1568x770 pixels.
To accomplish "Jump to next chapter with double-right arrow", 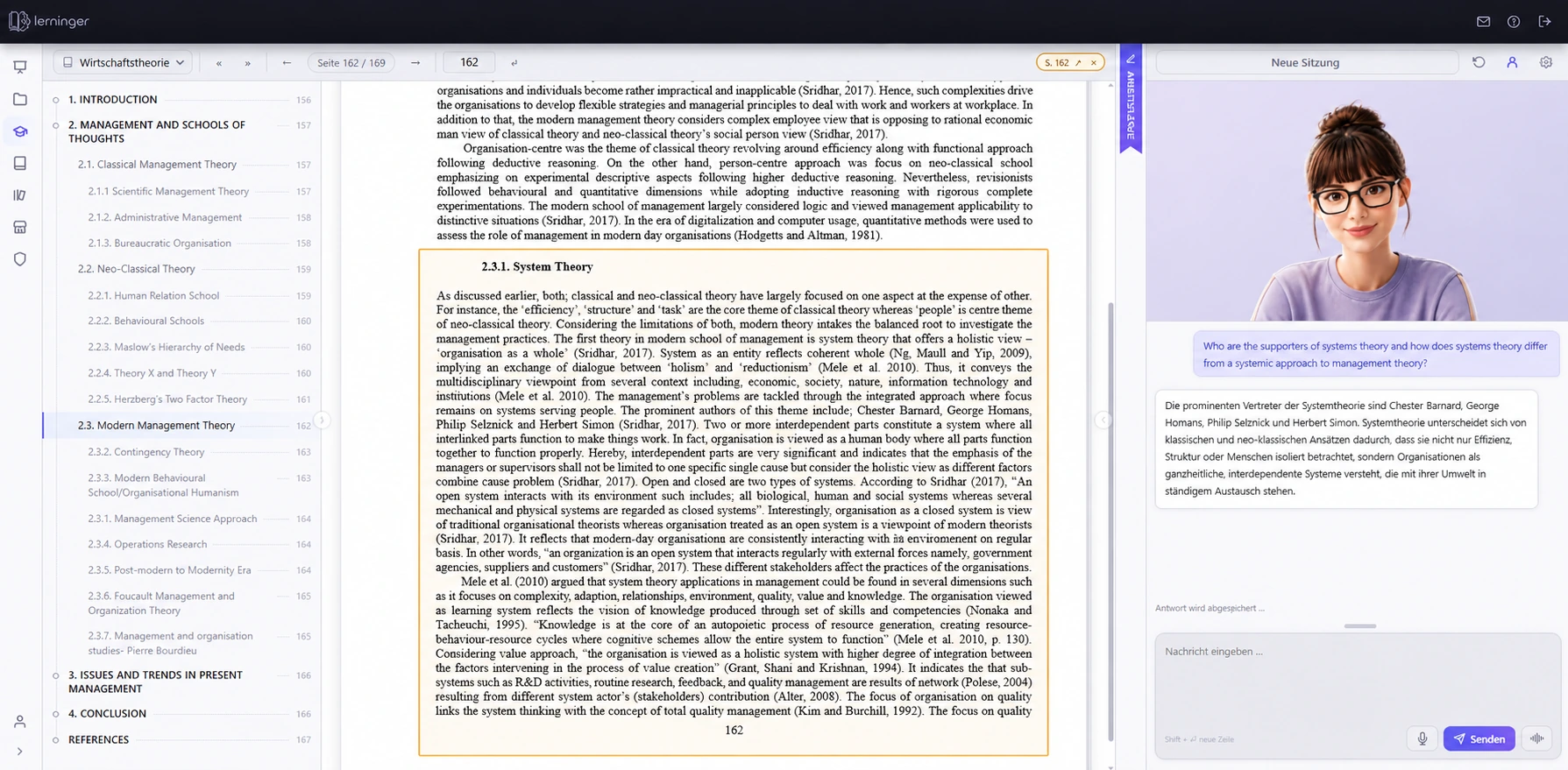I will [x=248, y=63].
